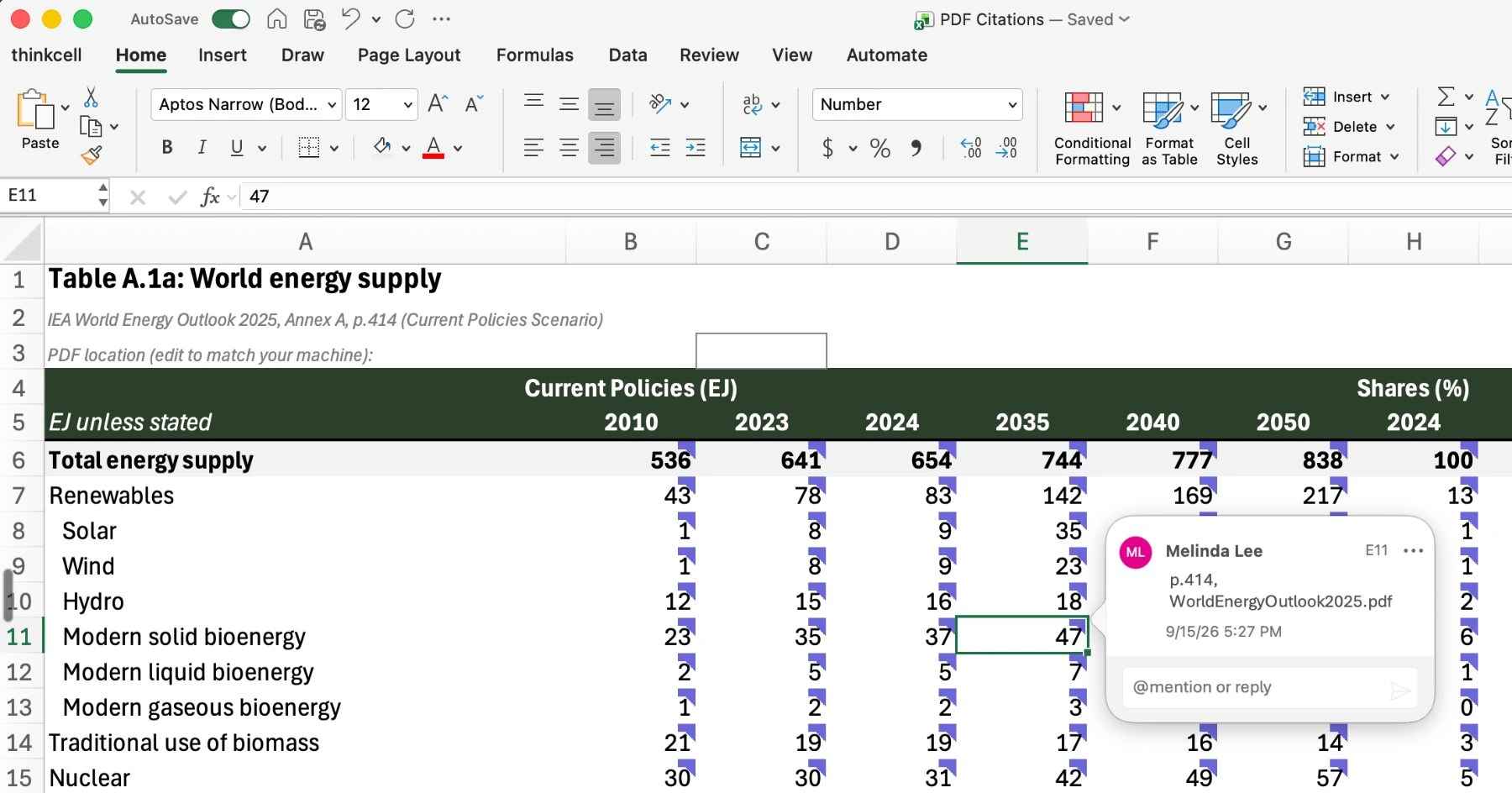This screenshot has width=1512, height=793.
Task: Align text to the left
Action: click(533, 148)
